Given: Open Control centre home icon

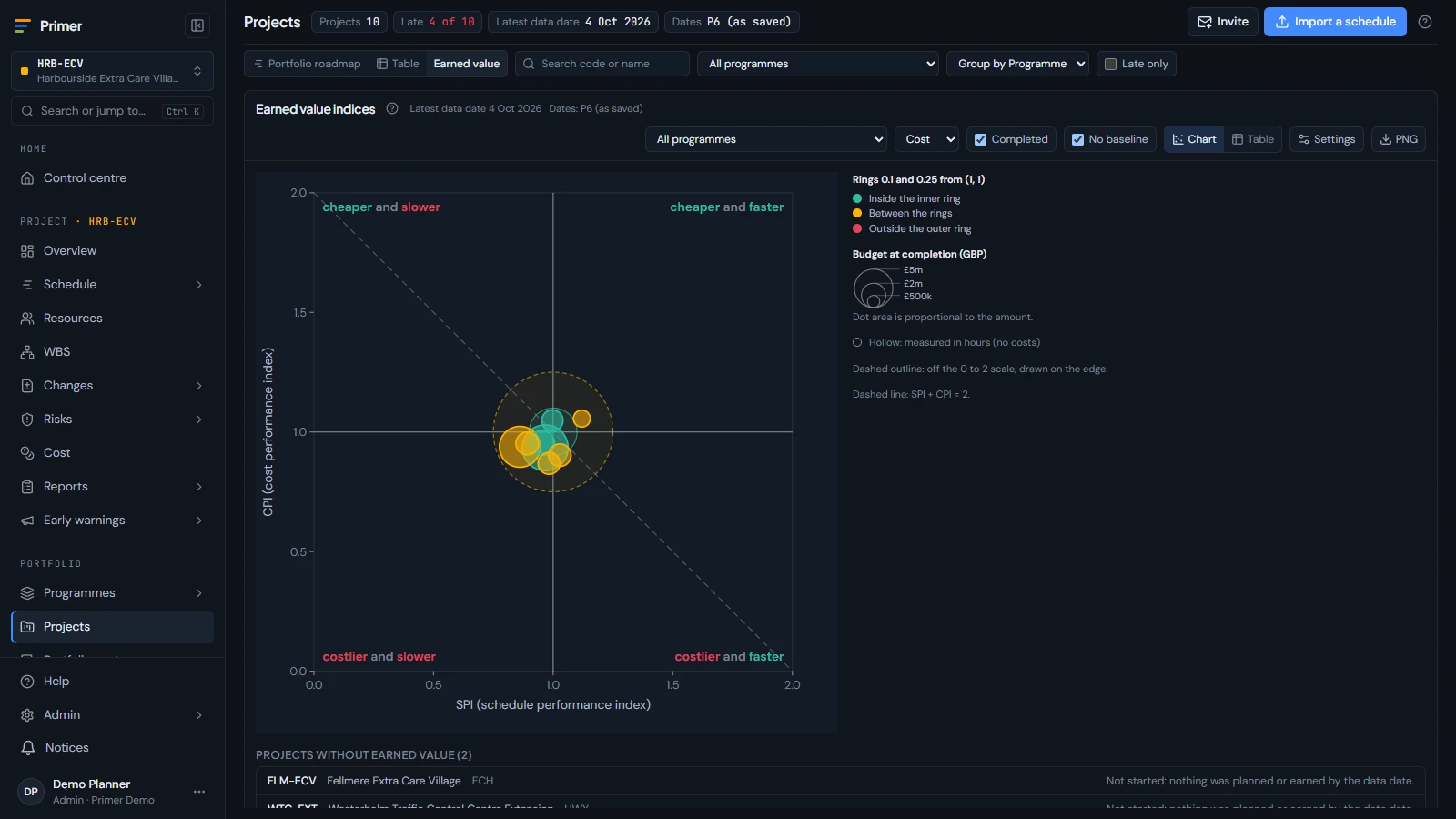Looking at the screenshot, I should [x=27, y=178].
